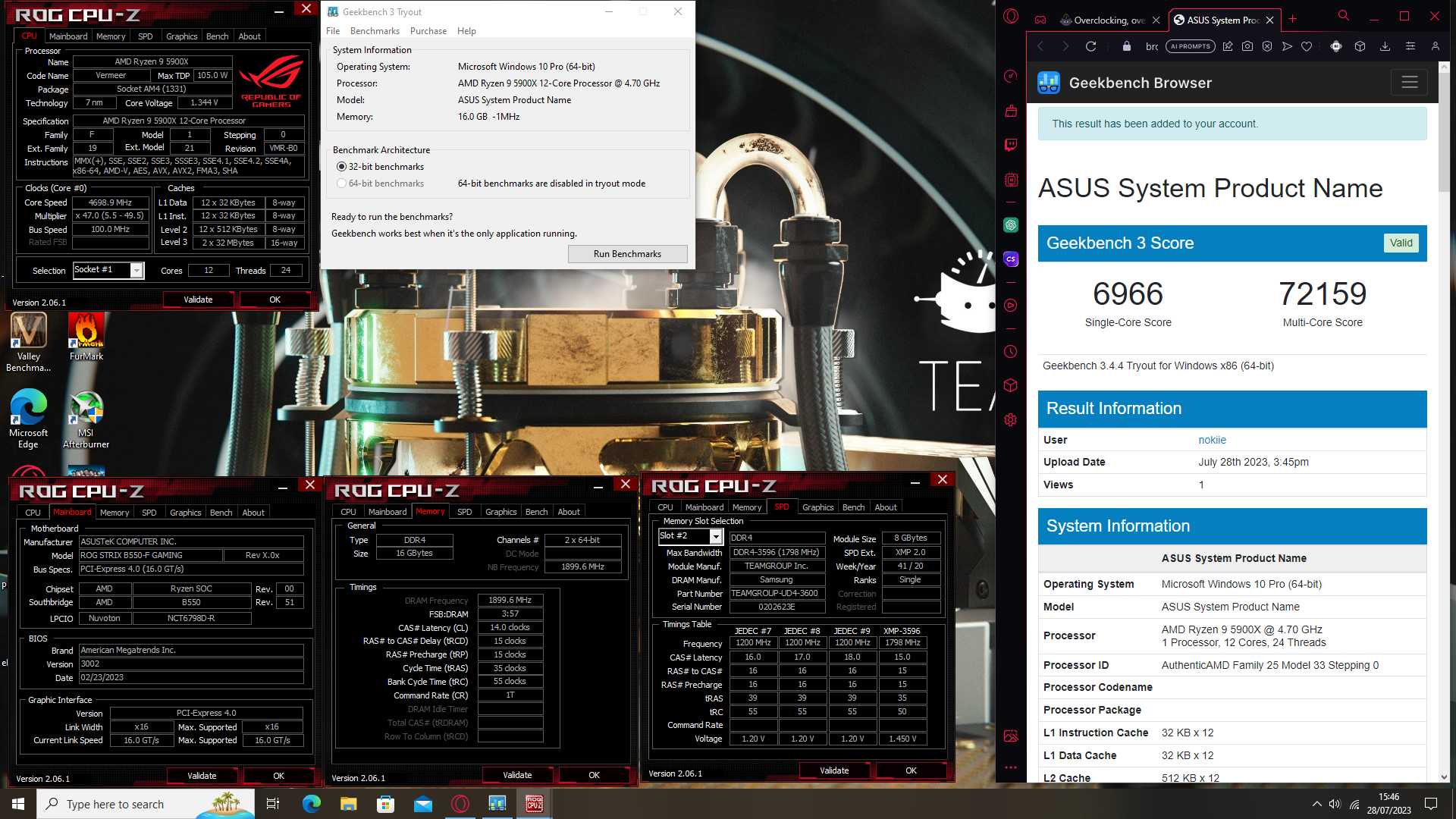Viewport: 1456px width, 819px height.
Task: Open sidebar Settings gear icon
Action: [1010, 419]
